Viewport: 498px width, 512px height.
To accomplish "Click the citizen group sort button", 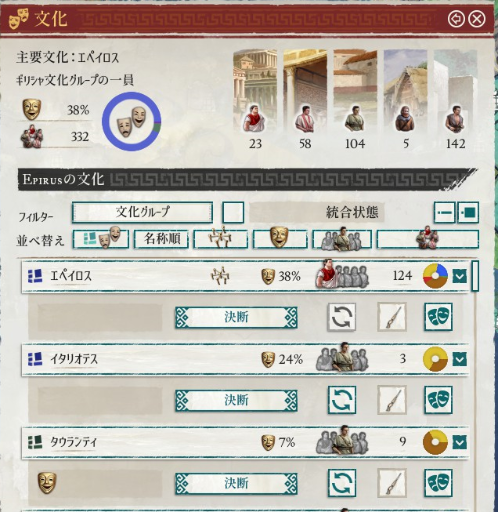I will pyautogui.click(x=342, y=239).
